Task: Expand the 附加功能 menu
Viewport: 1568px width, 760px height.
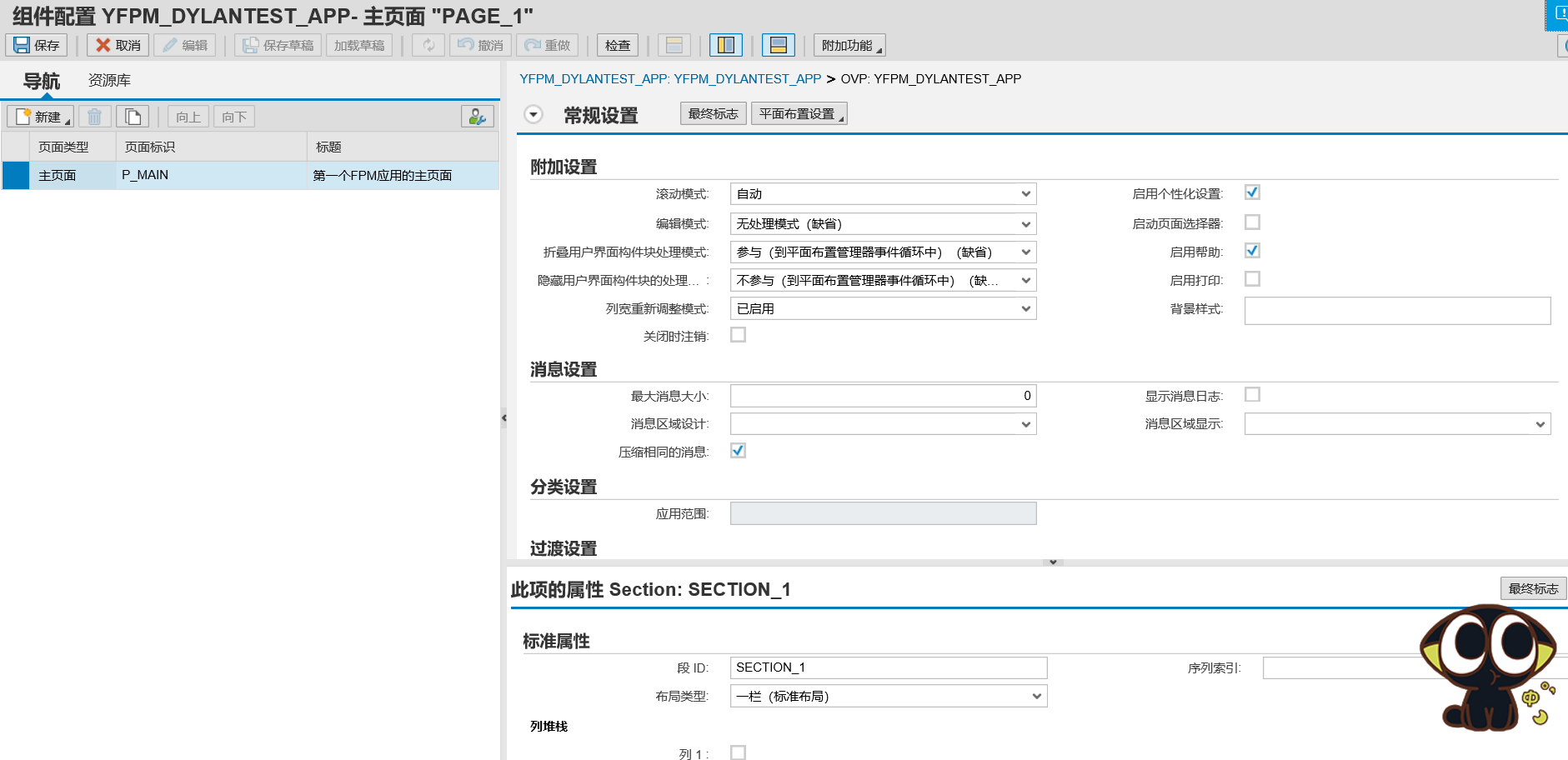Action: 849,45
